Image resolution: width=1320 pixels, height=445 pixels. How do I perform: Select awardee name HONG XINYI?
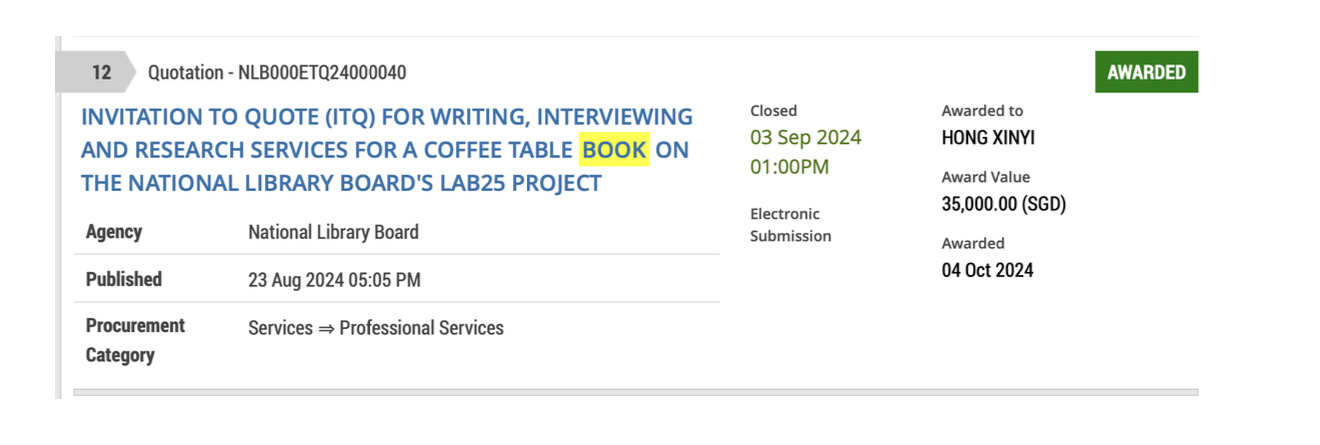[x=988, y=138]
